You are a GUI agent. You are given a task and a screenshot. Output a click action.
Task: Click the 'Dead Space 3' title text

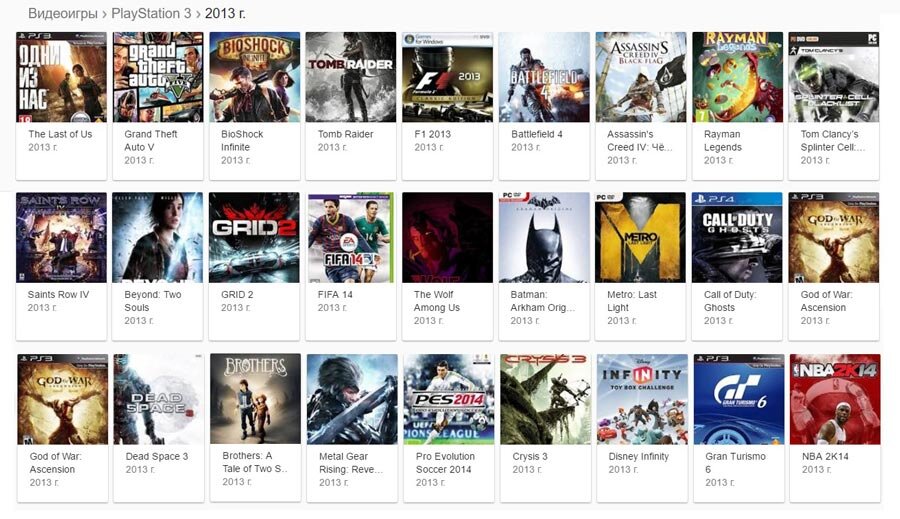pos(157,456)
